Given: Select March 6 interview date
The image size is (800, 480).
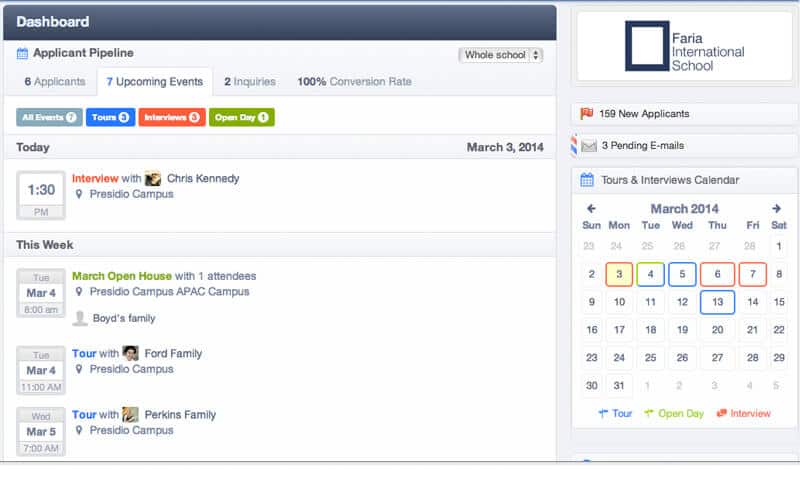Looking at the screenshot, I should click(x=717, y=274).
